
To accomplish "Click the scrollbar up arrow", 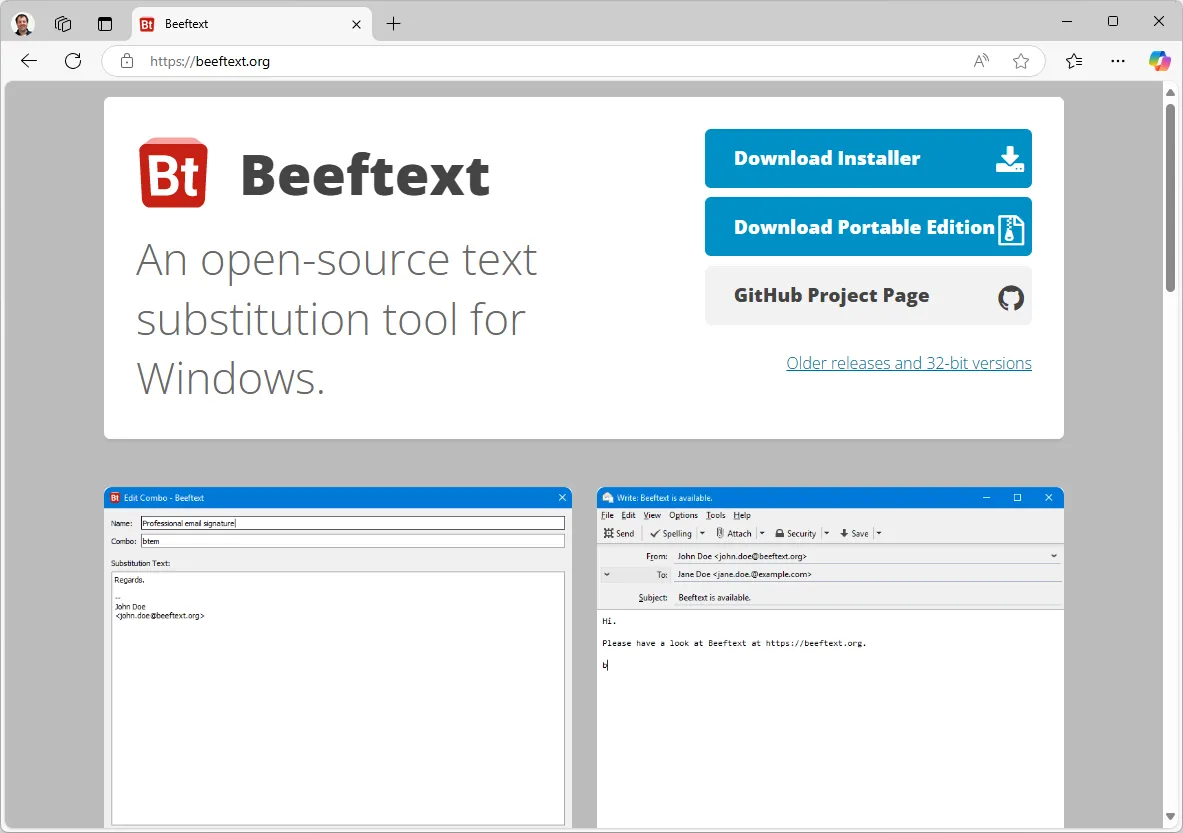I will 1170,92.
